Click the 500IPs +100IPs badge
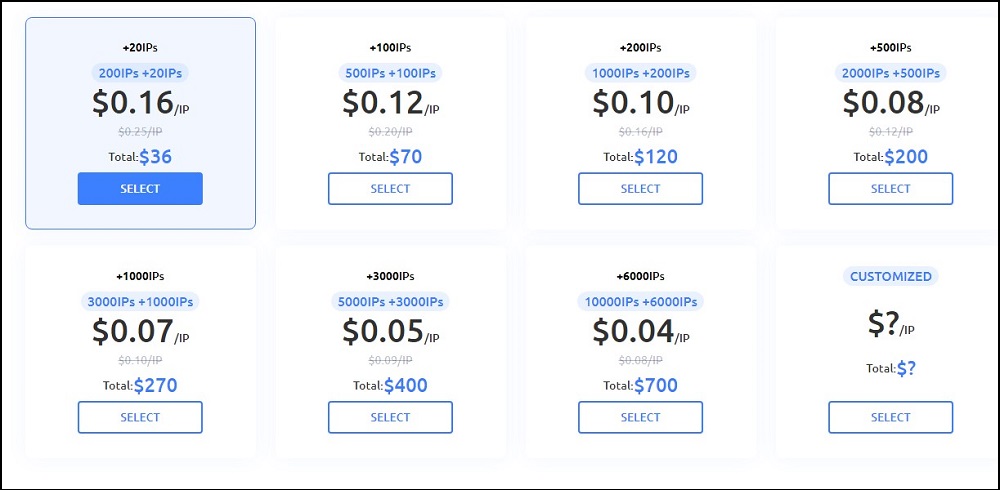 point(390,73)
